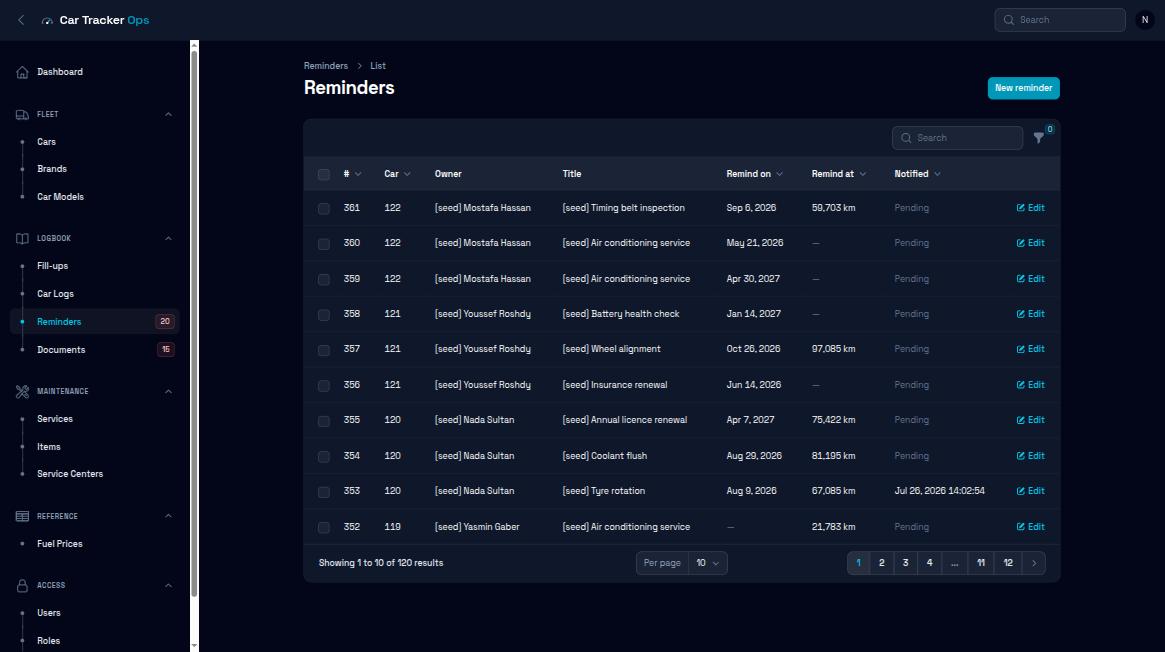The height and width of the screenshot is (652, 1165).
Task: Collapse the Maintenance sidebar group
Action: (168, 391)
